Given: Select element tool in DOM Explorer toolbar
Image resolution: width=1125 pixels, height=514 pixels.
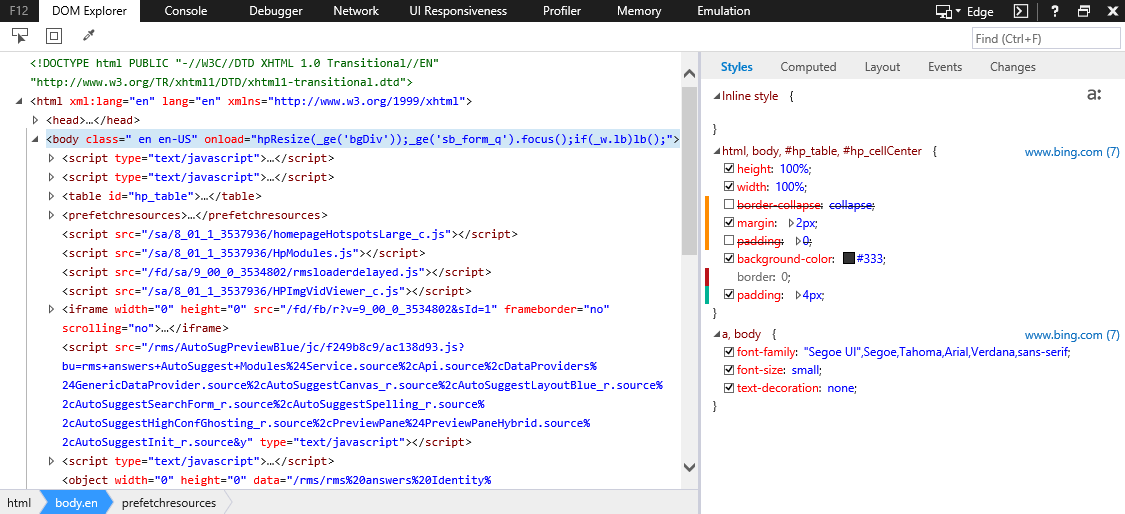Looking at the screenshot, I should click(20, 36).
